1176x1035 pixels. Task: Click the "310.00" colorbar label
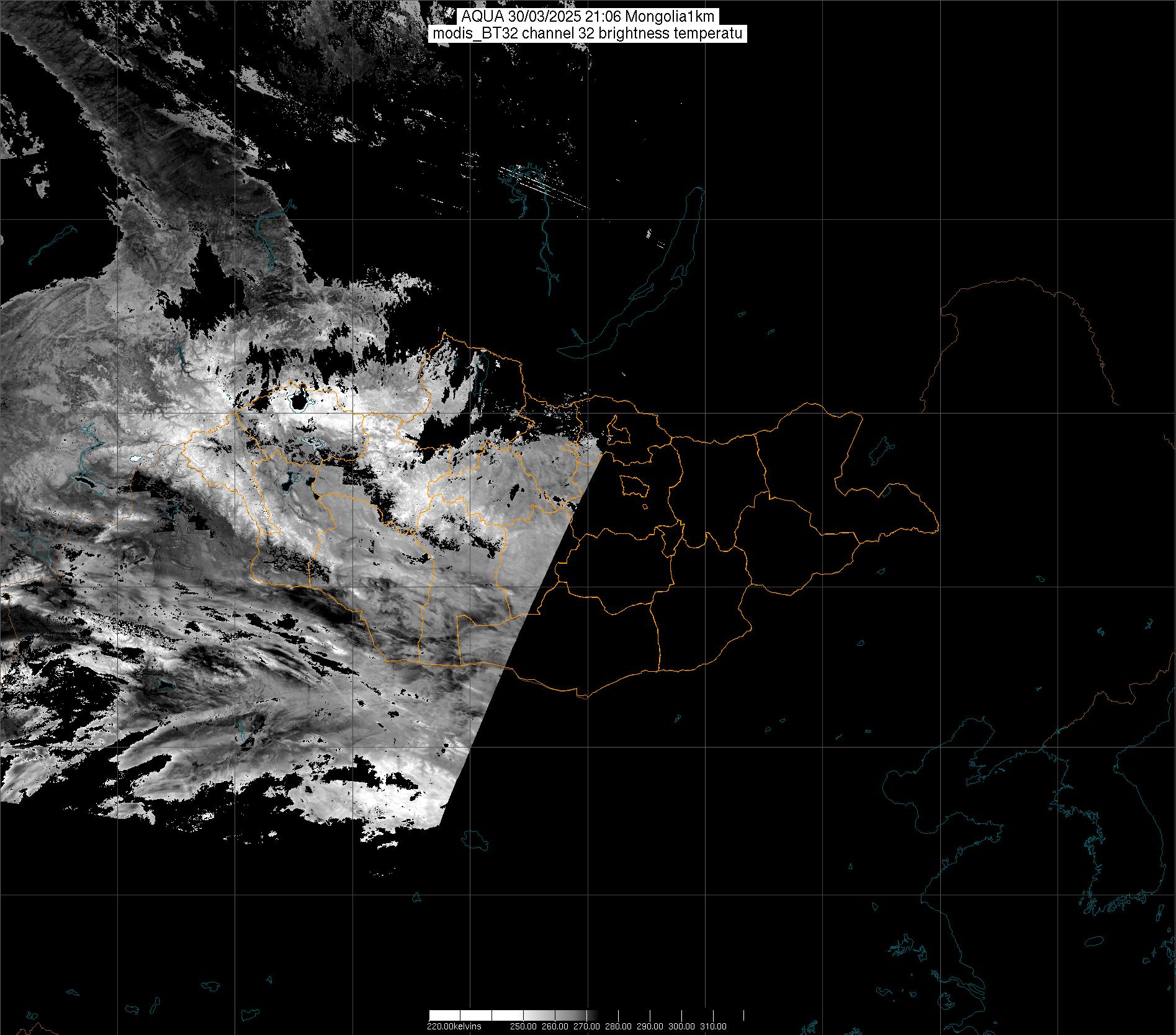coord(713,1026)
